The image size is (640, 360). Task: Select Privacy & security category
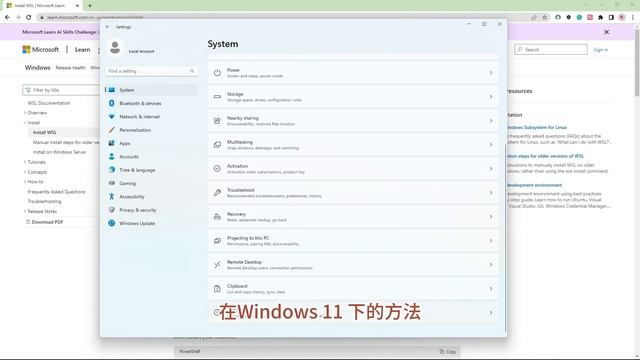click(x=151, y=210)
